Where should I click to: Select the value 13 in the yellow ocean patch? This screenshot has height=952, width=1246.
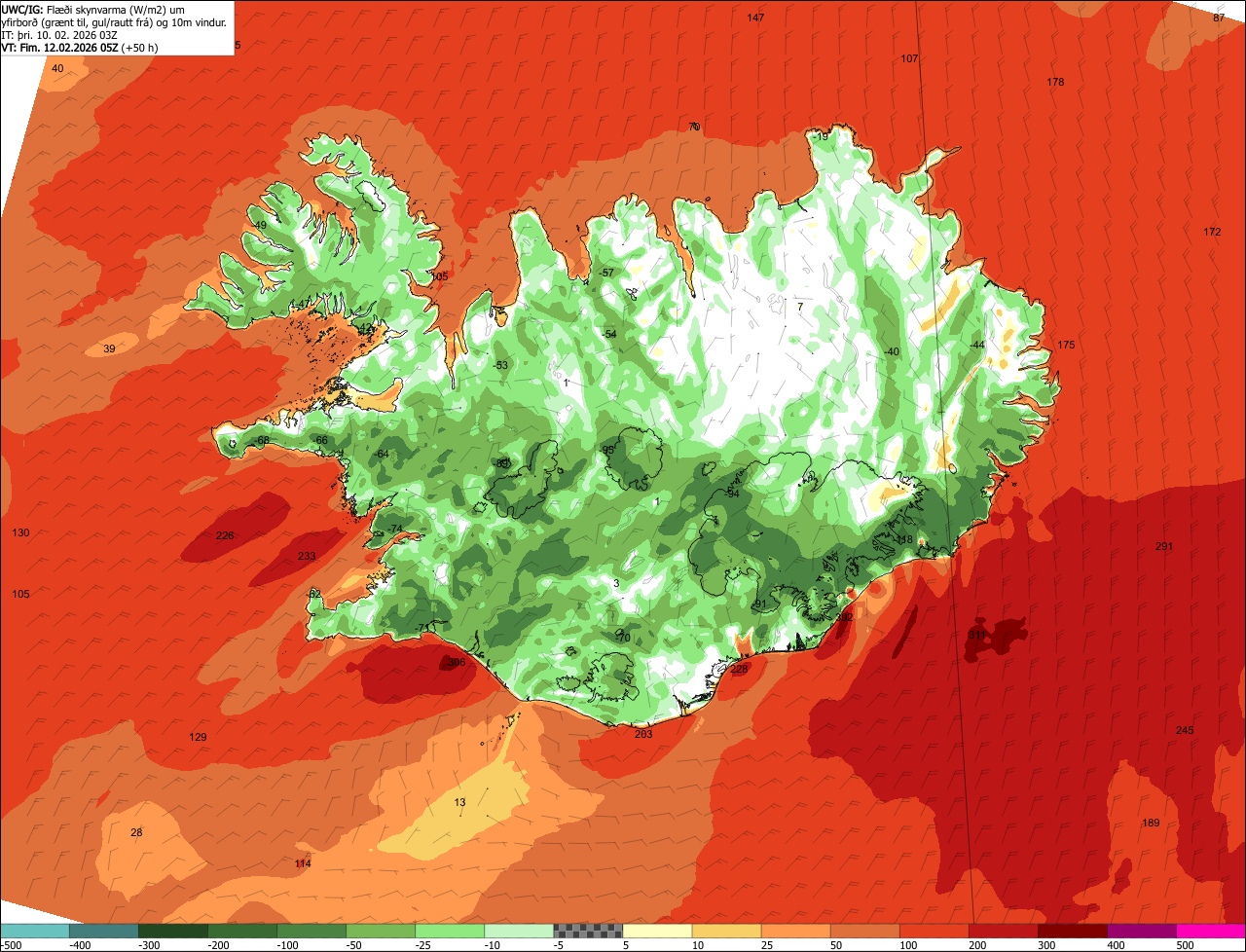(460, 802)
